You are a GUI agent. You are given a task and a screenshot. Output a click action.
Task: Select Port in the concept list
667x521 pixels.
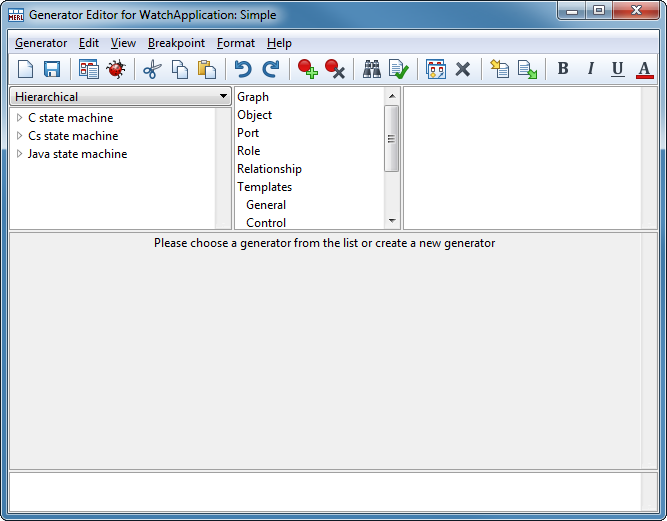(248, 133)
